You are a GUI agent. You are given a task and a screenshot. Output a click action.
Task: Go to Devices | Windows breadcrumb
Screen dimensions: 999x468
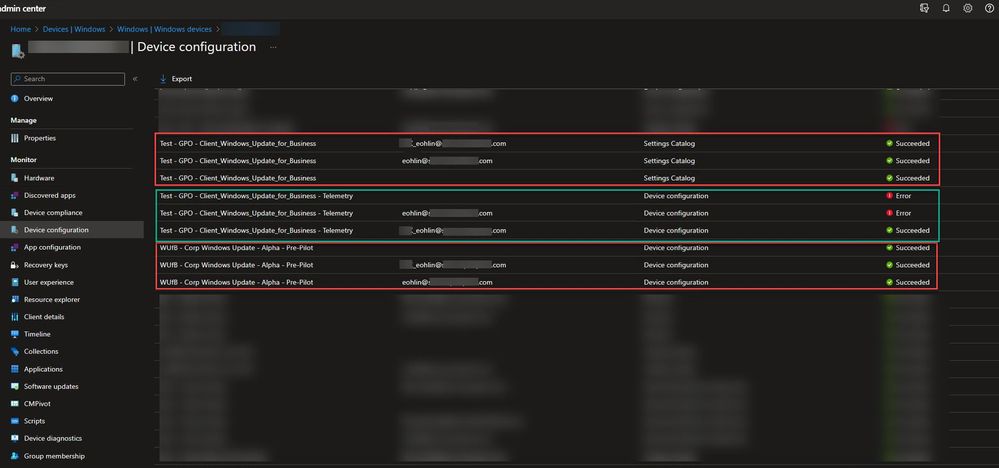click(74, 29)
